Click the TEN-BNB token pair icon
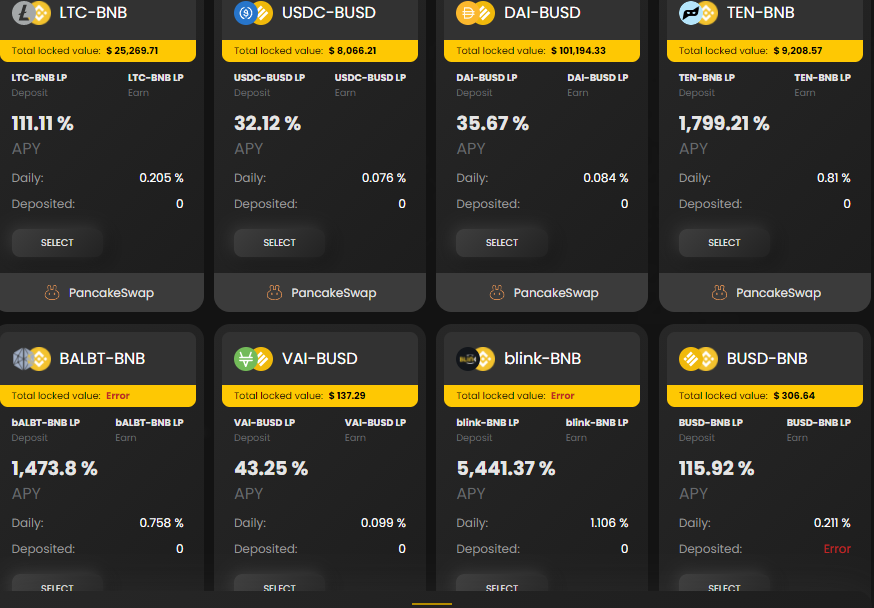The image size is (874, 608). pyautogui.click(x=698, y=13)
